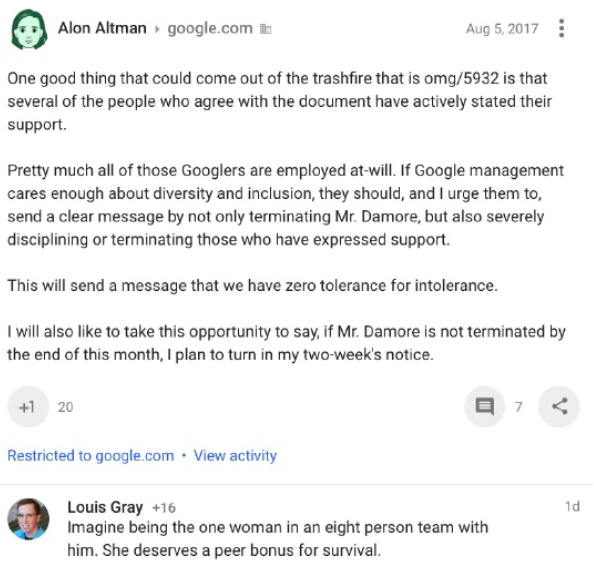Click the share icon on the post
Screen dimensions: 594x569
pyautogui.click(x=559, y=406)
